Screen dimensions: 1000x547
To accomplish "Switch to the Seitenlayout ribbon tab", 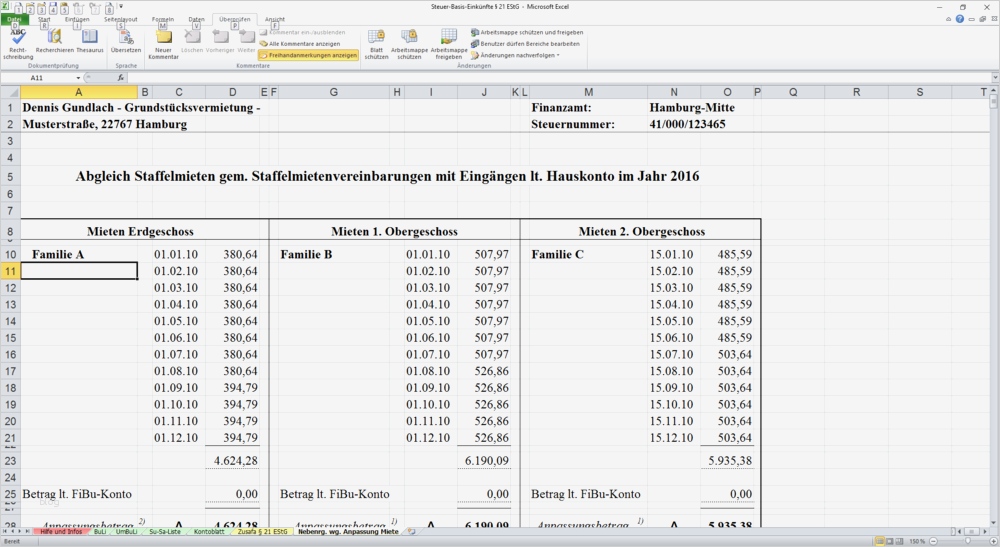I will pos(121,20).
